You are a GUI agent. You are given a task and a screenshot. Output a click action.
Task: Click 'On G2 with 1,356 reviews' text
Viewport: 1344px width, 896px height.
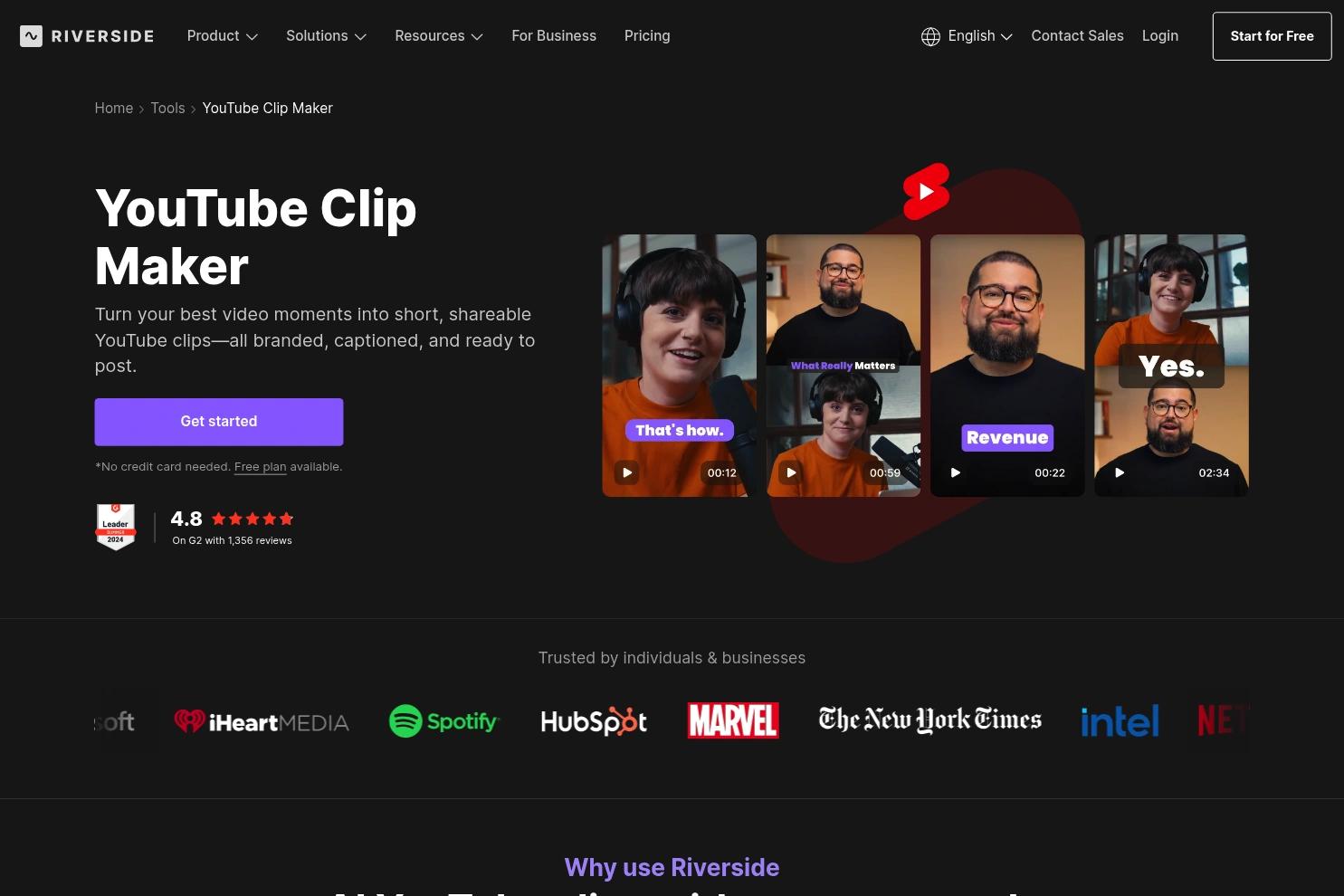click(232, 540)
